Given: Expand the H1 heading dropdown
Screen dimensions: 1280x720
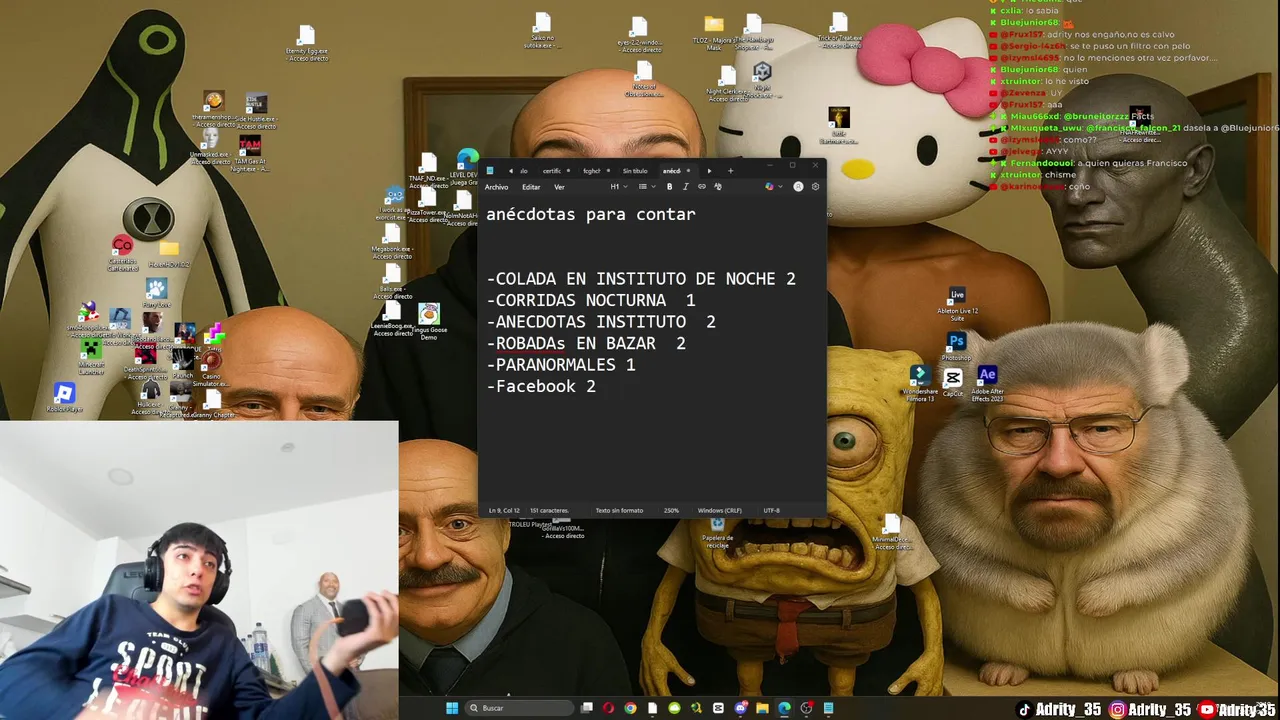Looking at the screenshot, I should pyautogui.click(x=619, y=186).
